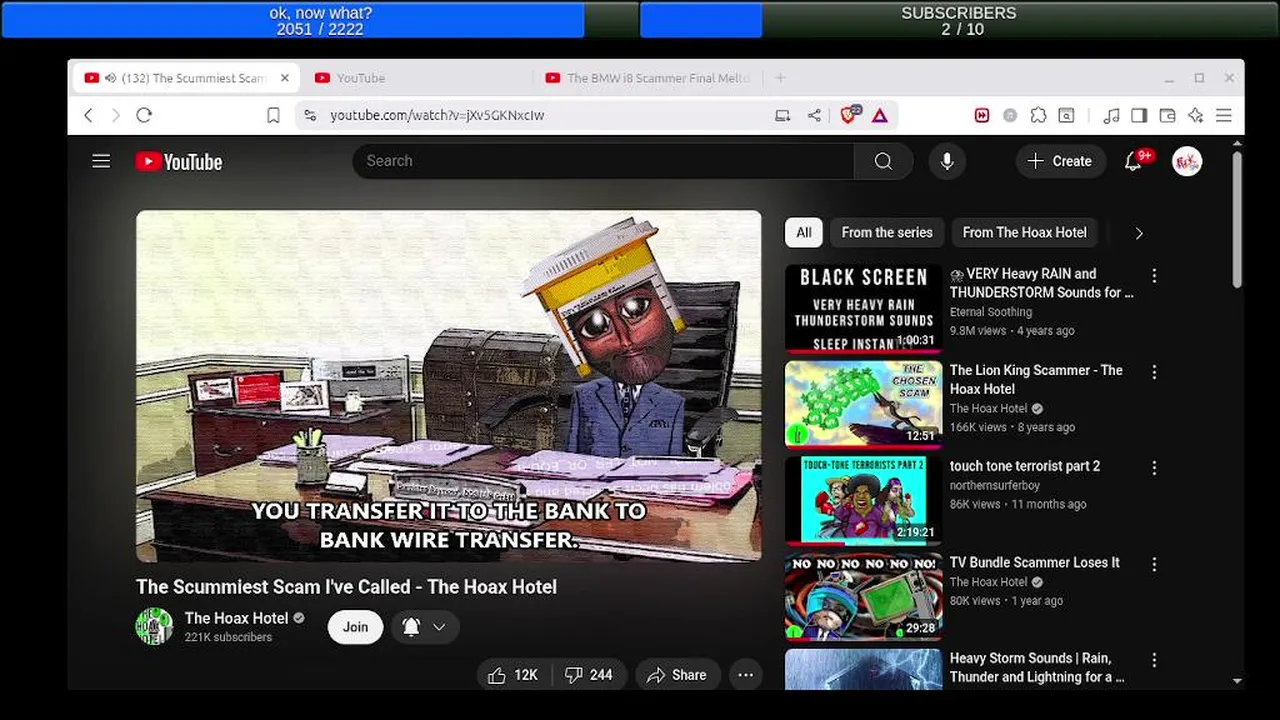This screenshot has height=720, width=1280.
Task: Open TV Bundle Scammer Loses It title
Action: [1035, 562]
